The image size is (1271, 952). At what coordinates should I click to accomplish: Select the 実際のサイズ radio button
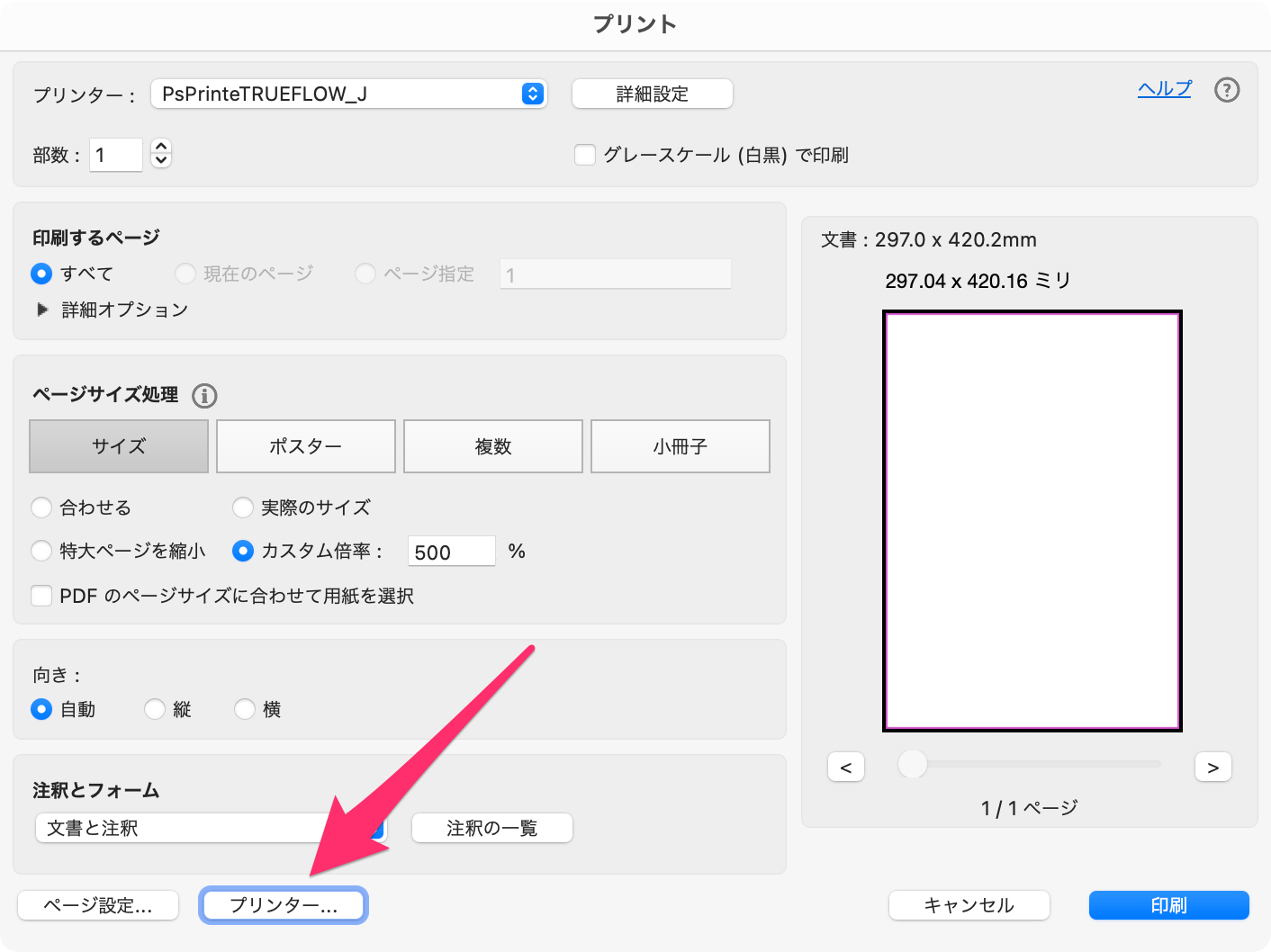point(243,507)
